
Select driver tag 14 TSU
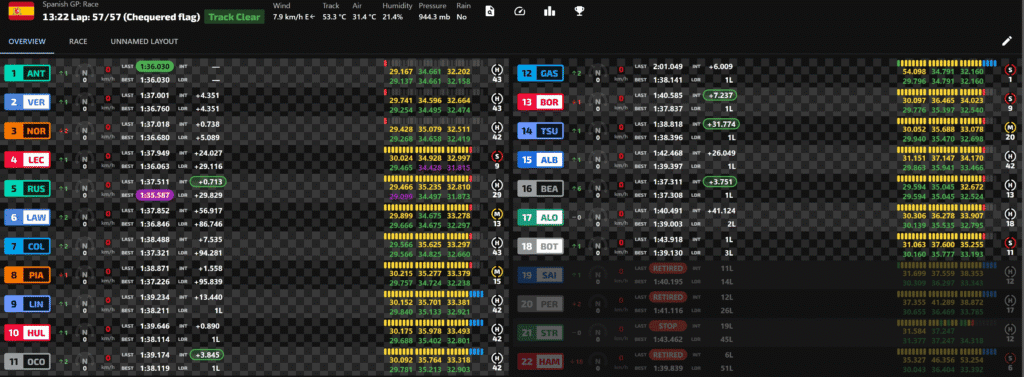coord(541,131)
